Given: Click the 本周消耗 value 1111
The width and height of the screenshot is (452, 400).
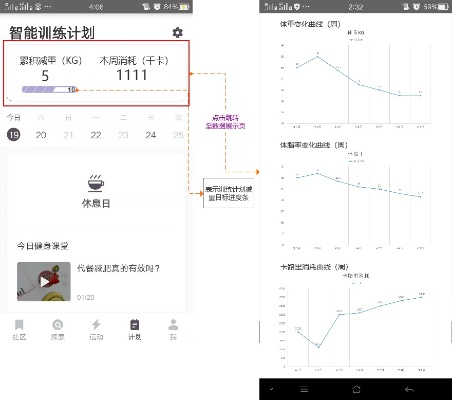Looking at the screenshot, I should click(x=132, y=75).
